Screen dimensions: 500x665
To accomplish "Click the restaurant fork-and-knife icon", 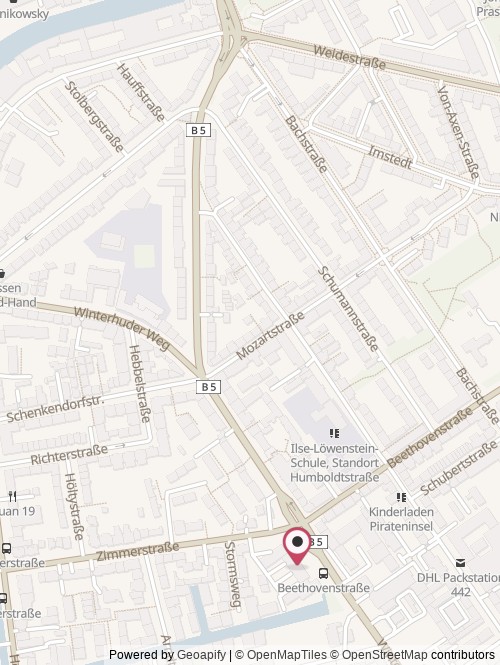I will [13, 496].
